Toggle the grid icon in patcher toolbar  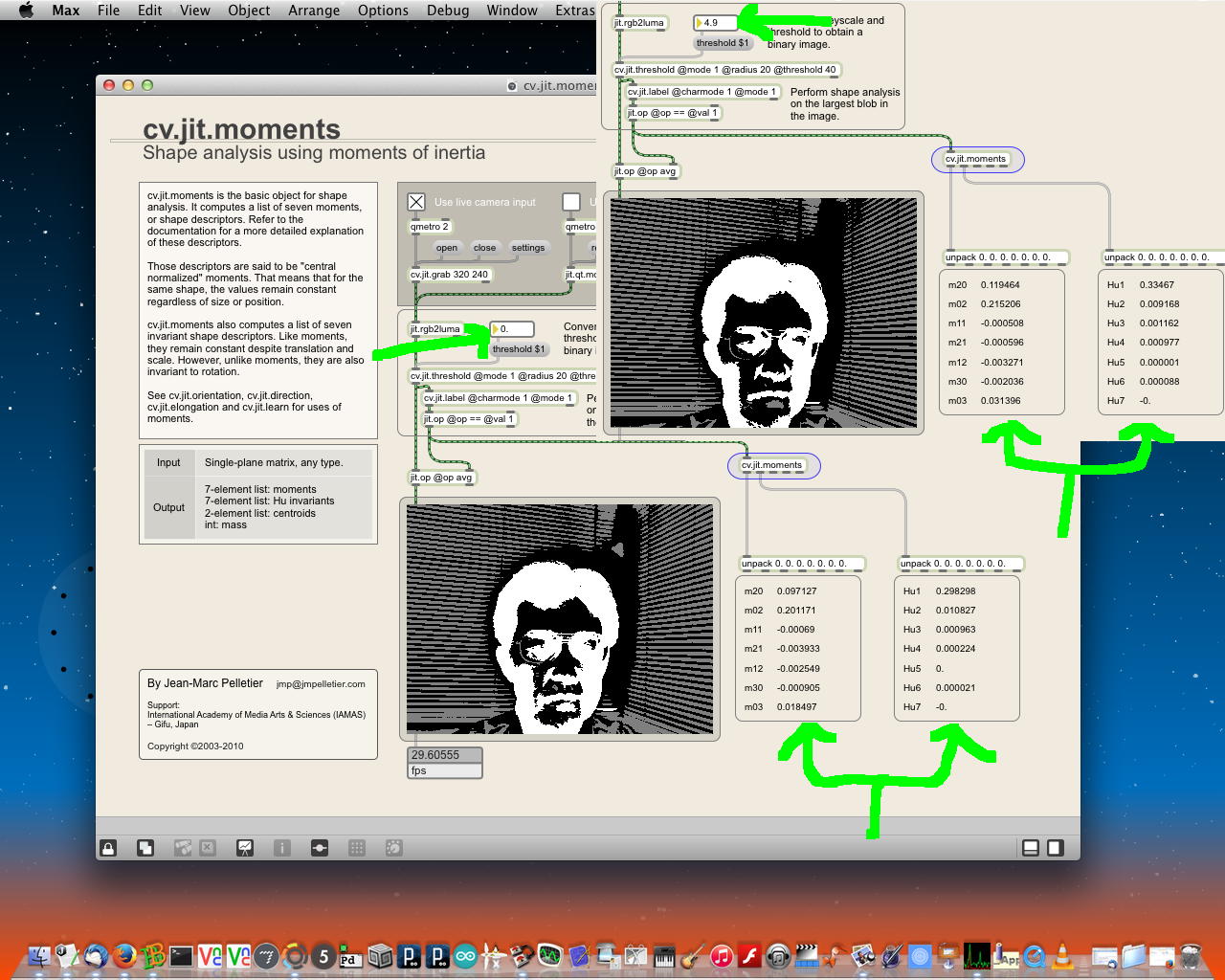[357, 848]
